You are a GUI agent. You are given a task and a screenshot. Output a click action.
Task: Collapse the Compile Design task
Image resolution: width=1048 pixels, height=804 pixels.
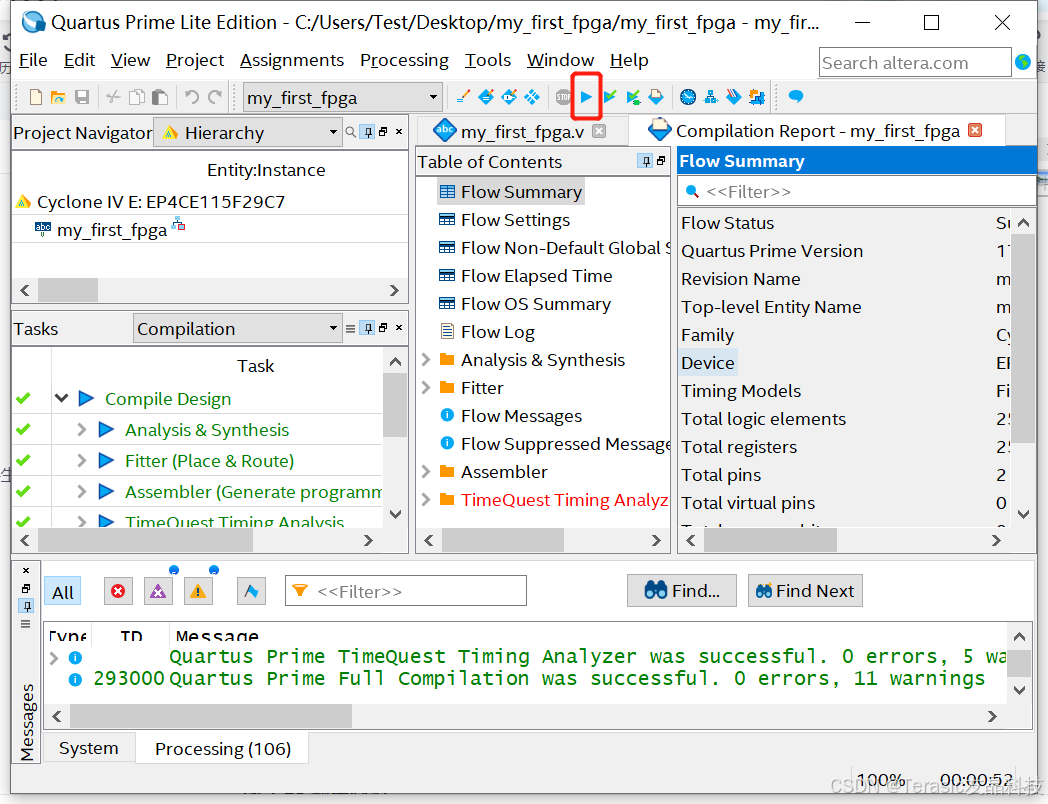coord(61,398)
